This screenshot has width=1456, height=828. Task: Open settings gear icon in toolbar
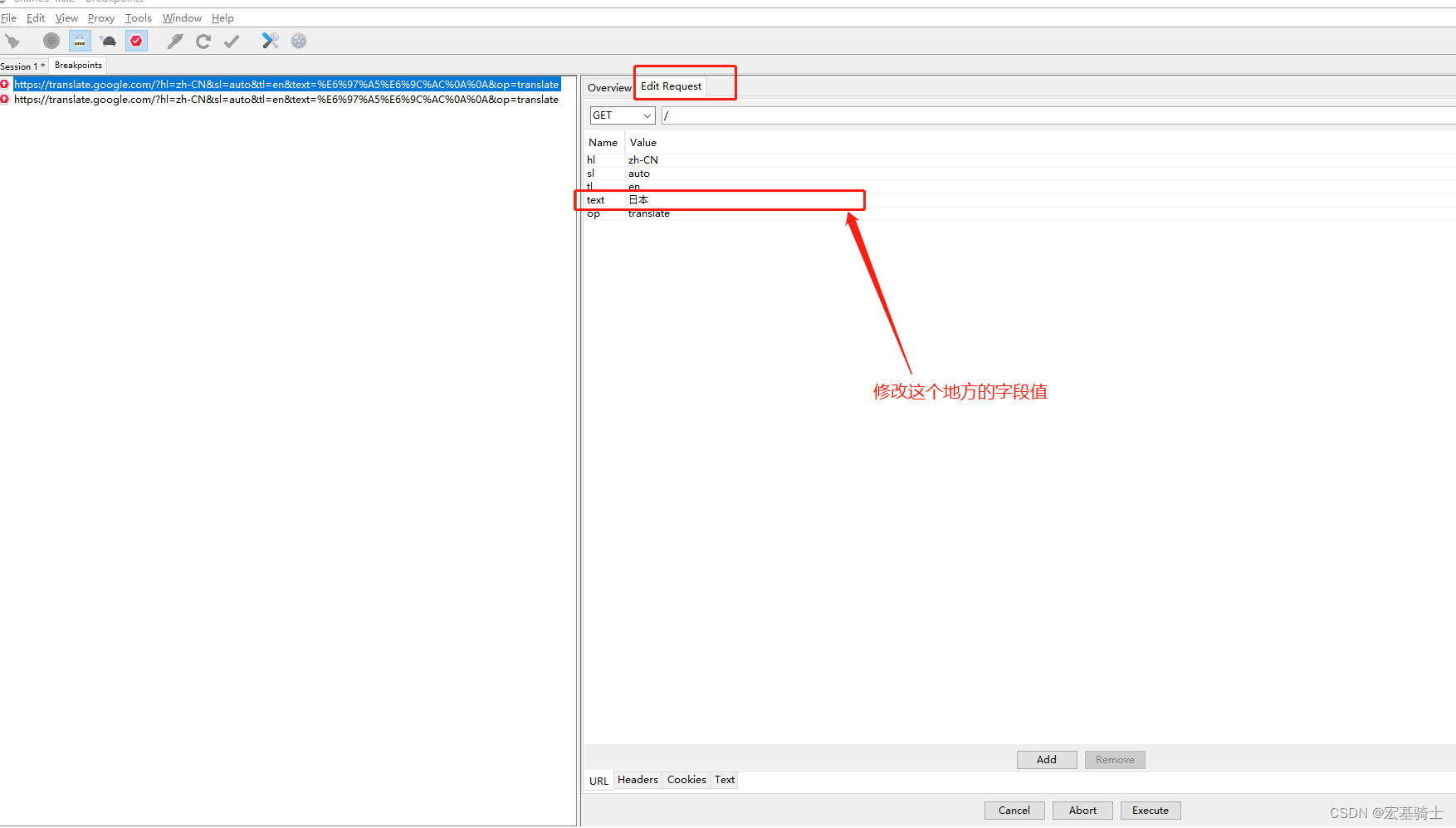click(299, 41)
